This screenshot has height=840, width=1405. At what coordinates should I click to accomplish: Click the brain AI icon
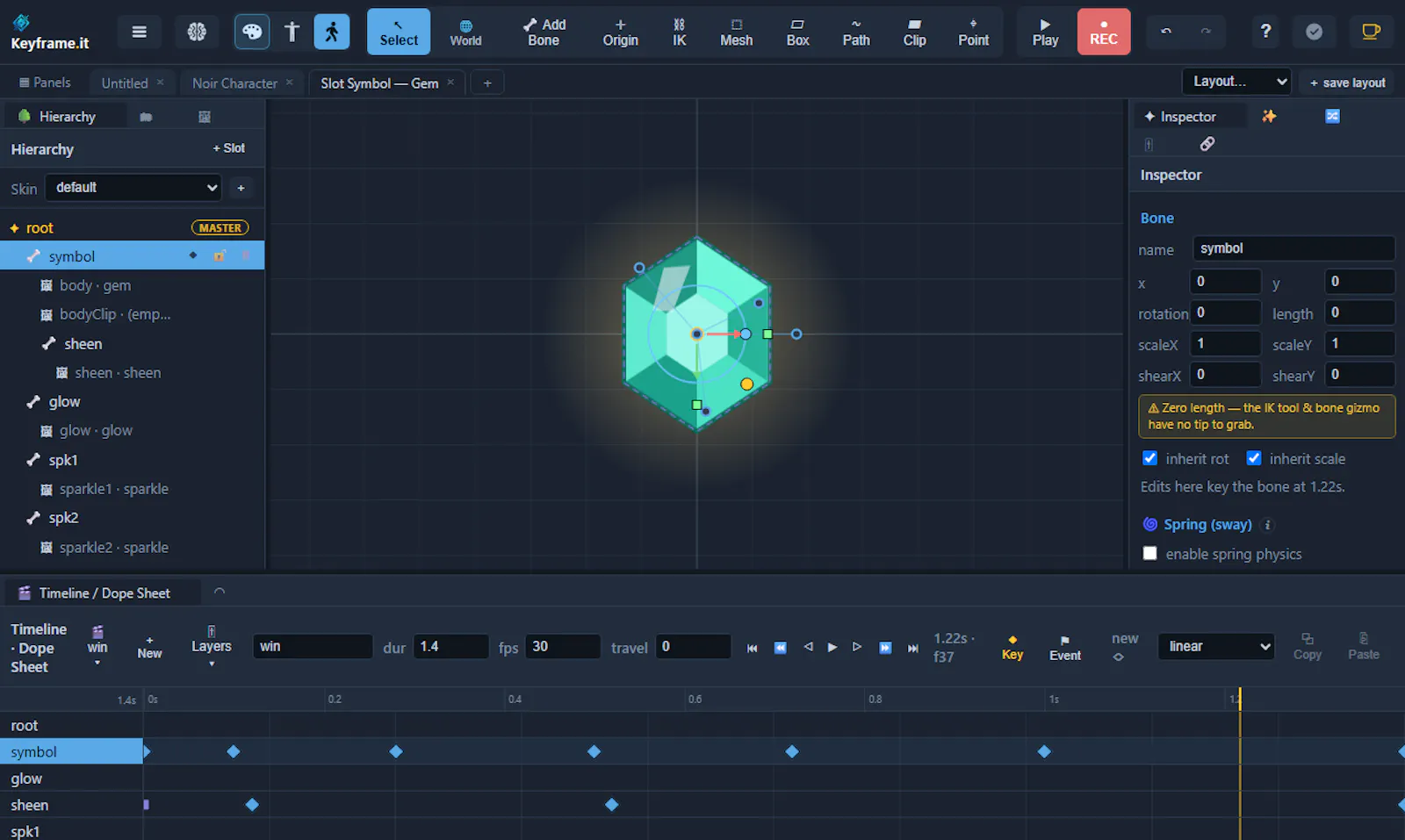coord(197,32)
